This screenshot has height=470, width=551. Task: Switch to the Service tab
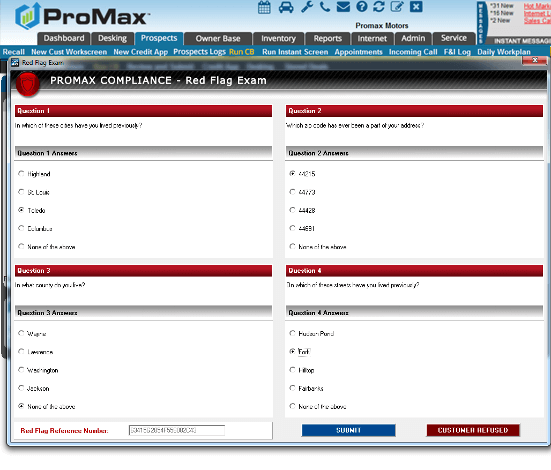(454, 38)
